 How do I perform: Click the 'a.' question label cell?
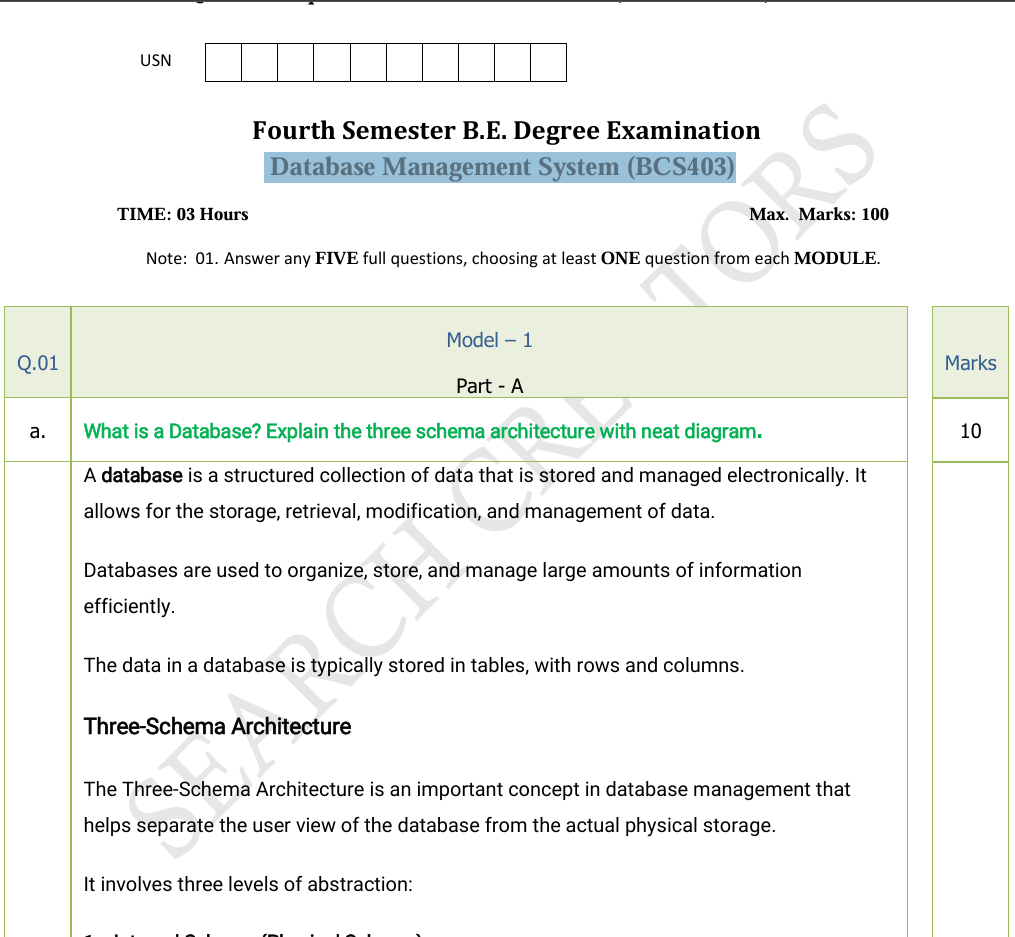tap(38, 430)
